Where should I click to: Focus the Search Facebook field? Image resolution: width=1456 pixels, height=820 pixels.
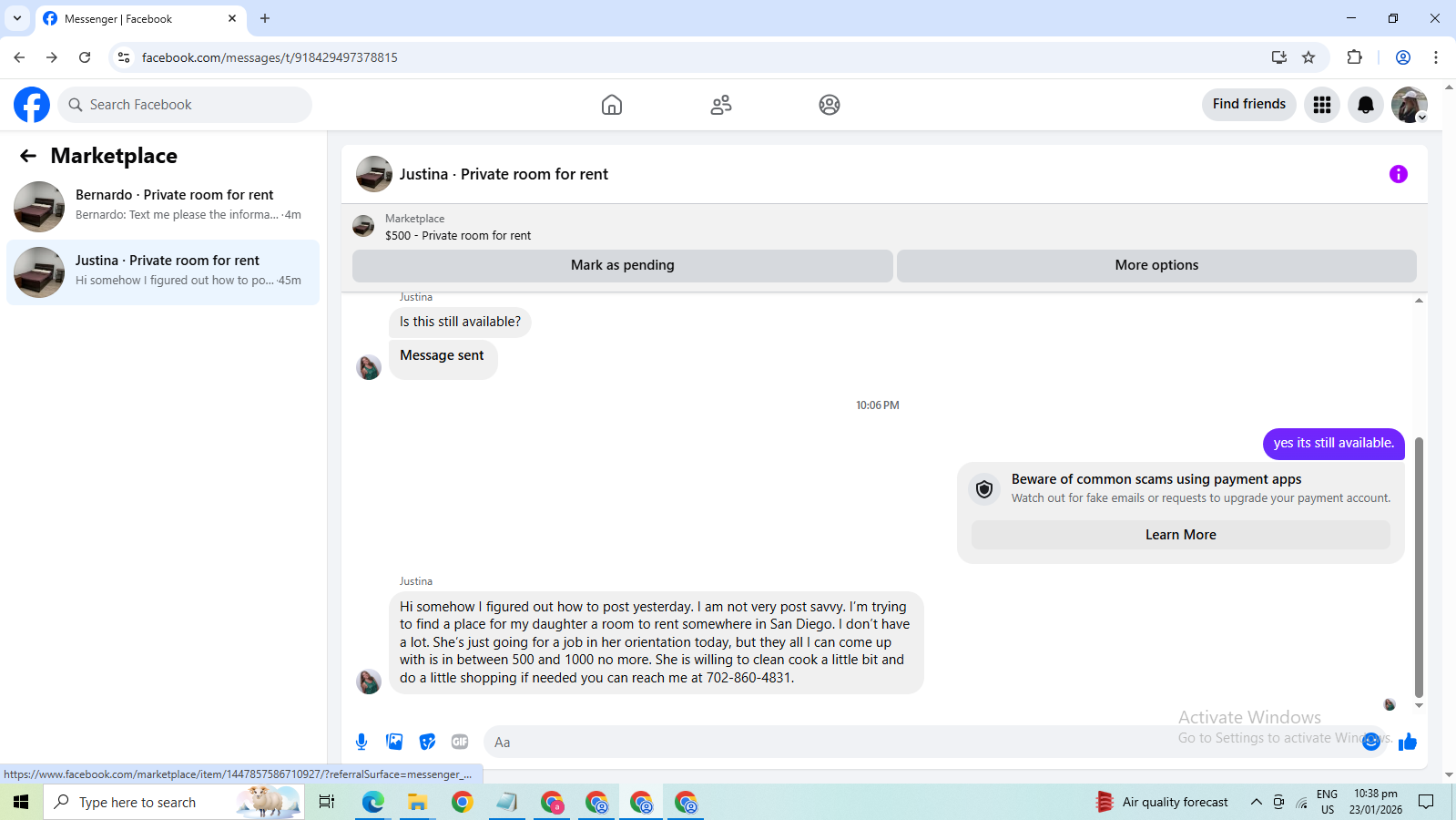(x=185, y=105)
